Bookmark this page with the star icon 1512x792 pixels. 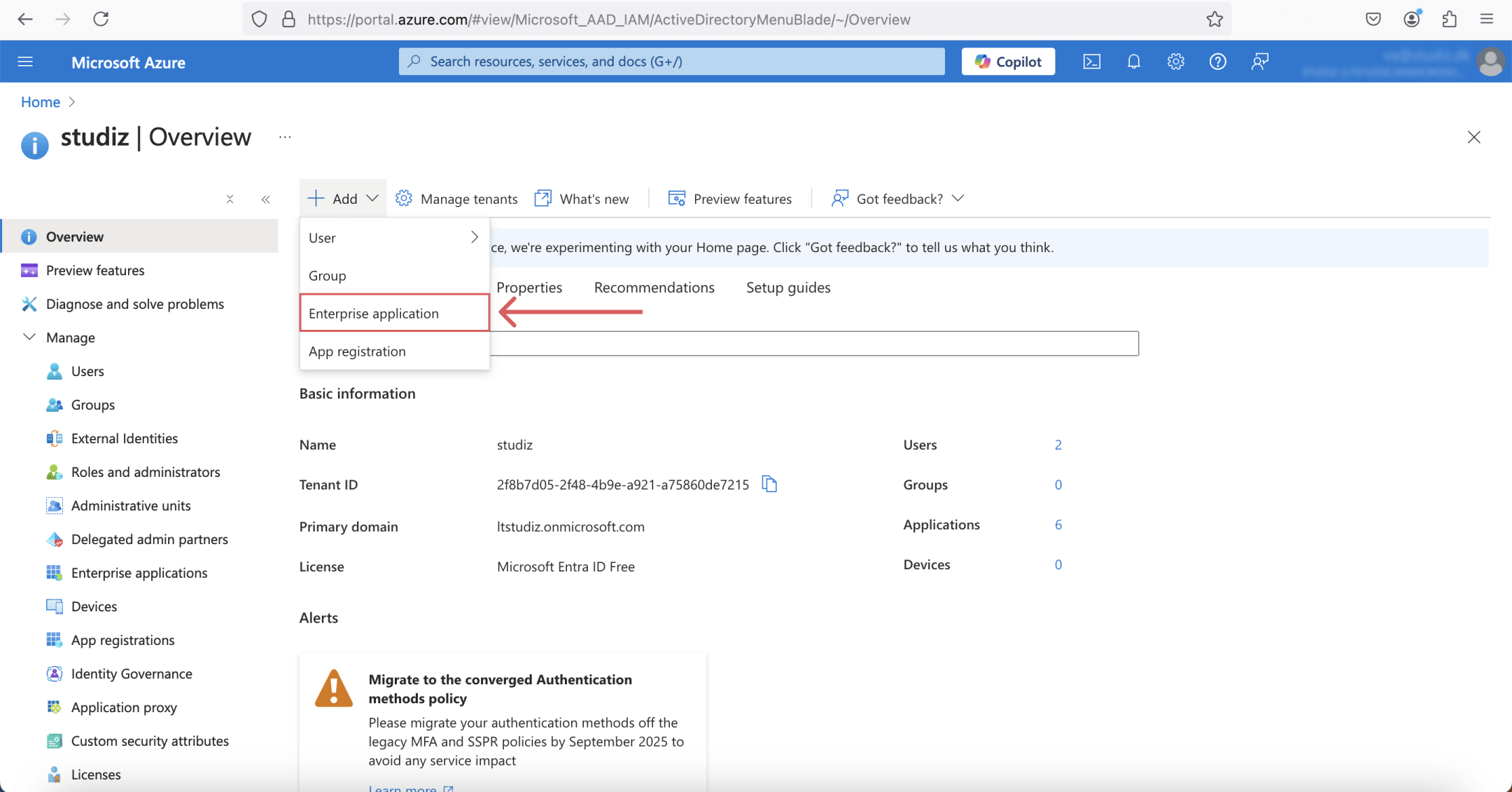point(1214,19)
